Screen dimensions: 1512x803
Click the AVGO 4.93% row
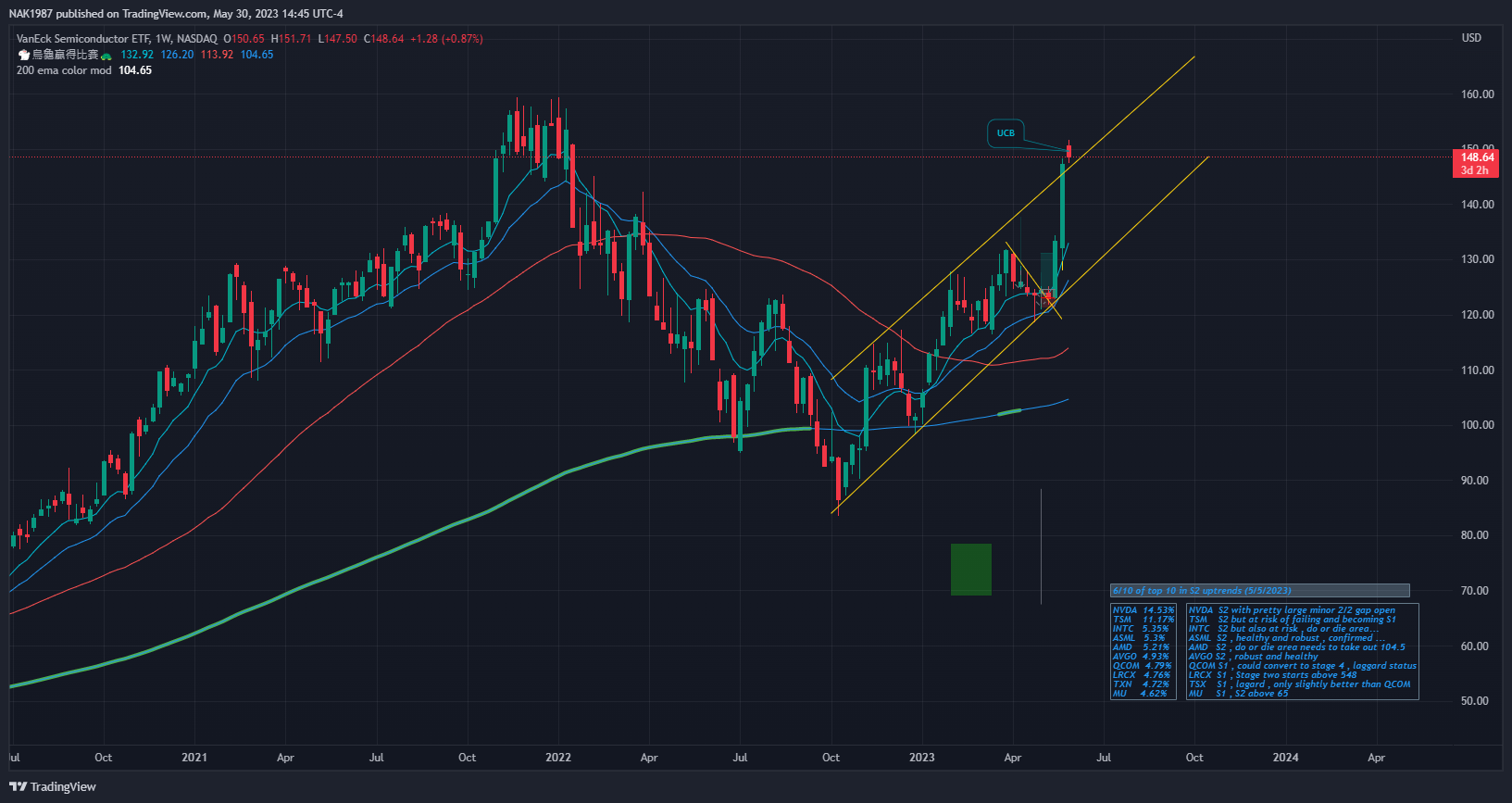coord(1141,657)
